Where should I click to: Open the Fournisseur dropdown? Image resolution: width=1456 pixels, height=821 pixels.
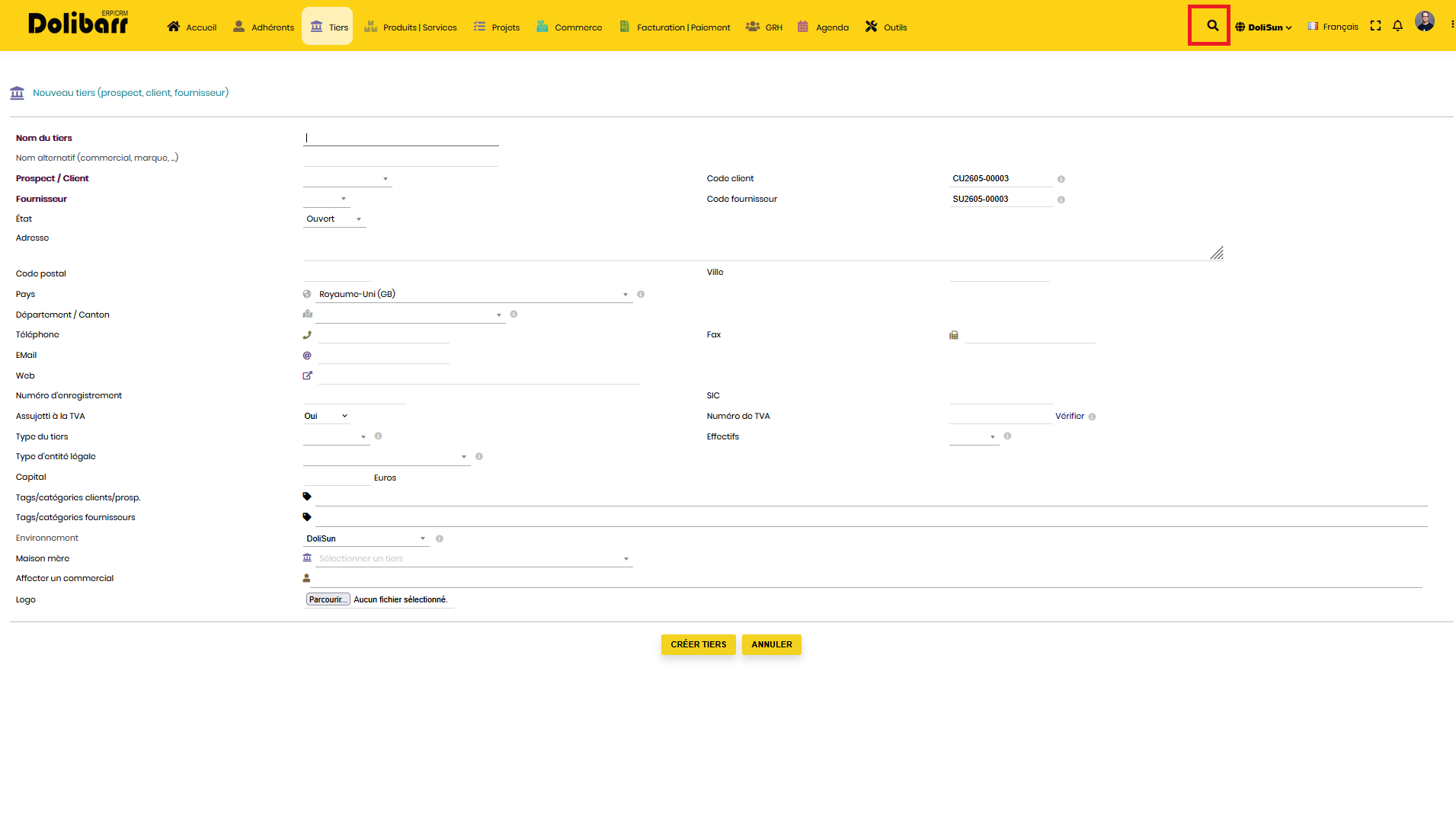pos(326,199)
